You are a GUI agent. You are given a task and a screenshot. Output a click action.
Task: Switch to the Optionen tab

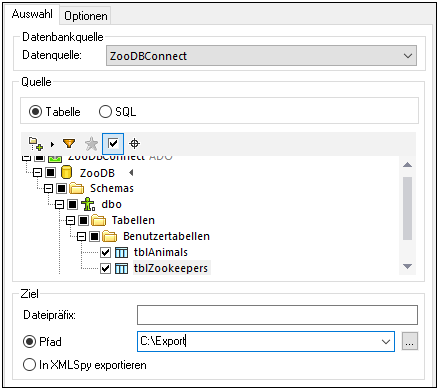pos(86,16)
